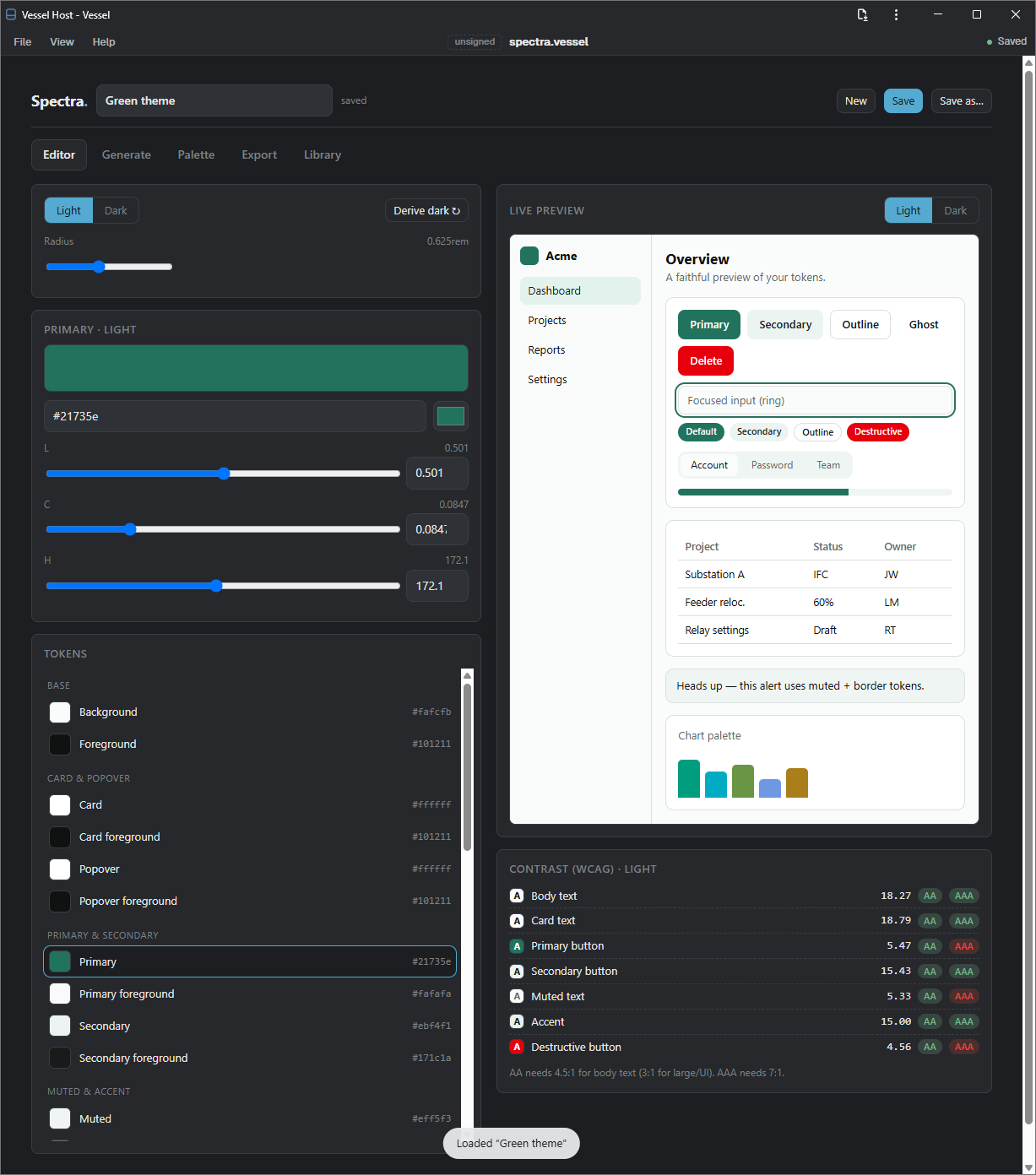Click Settings in preview sidebar
The width and height of the screenshot is (1036, 1175).
pos(580,379)
